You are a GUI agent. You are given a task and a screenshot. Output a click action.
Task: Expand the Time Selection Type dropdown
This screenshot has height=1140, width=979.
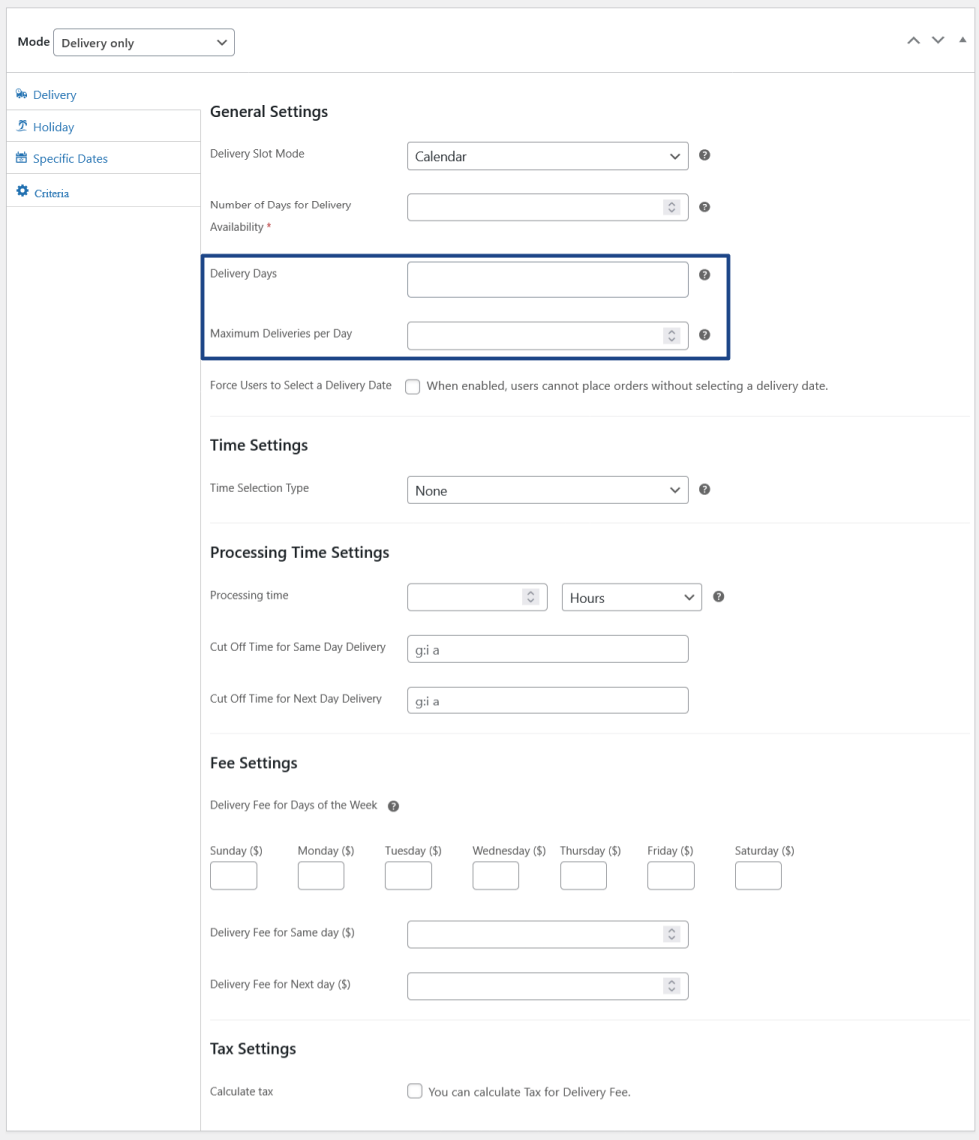[547, 490]
